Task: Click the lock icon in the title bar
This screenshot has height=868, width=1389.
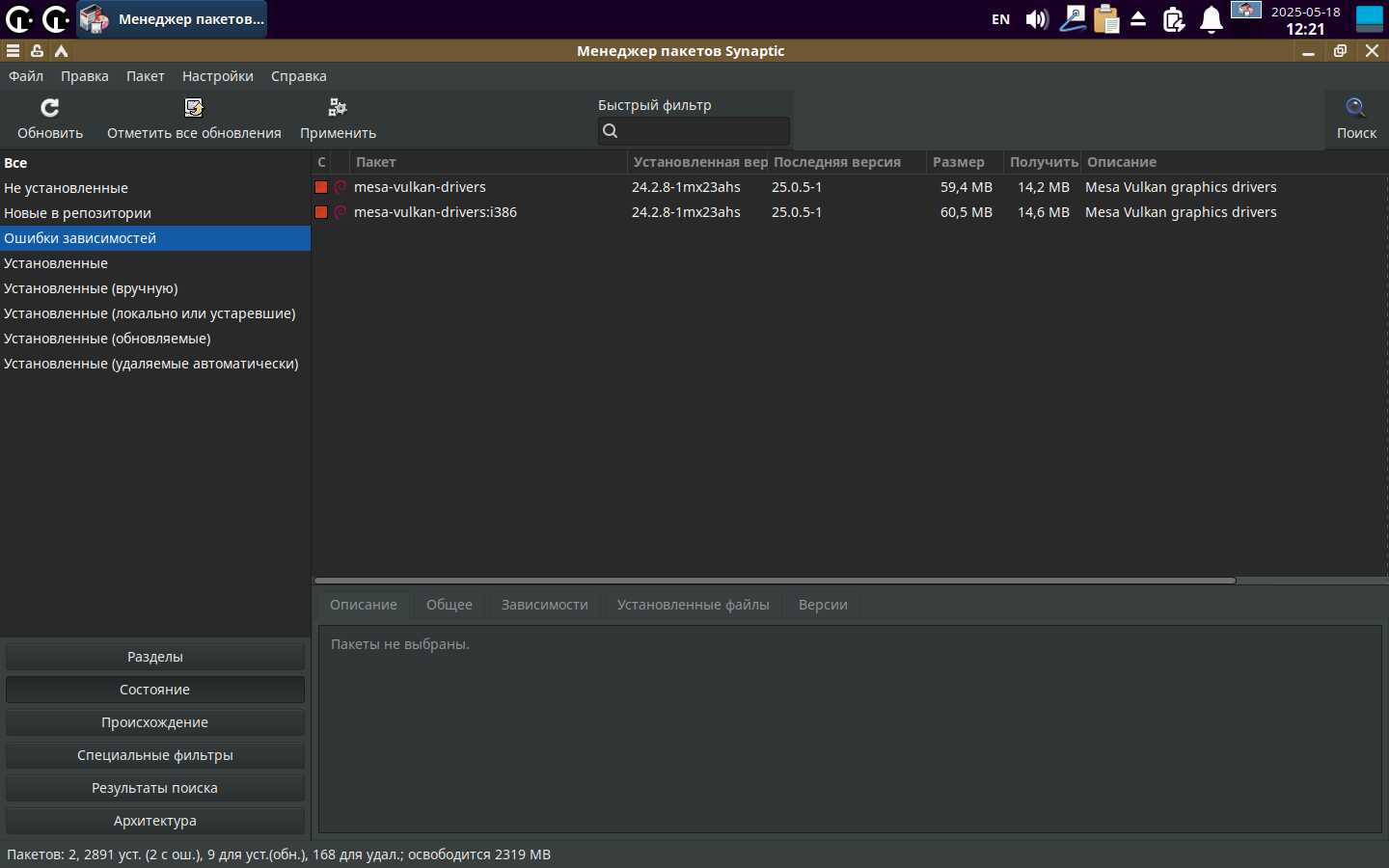Action: point(37,51)
